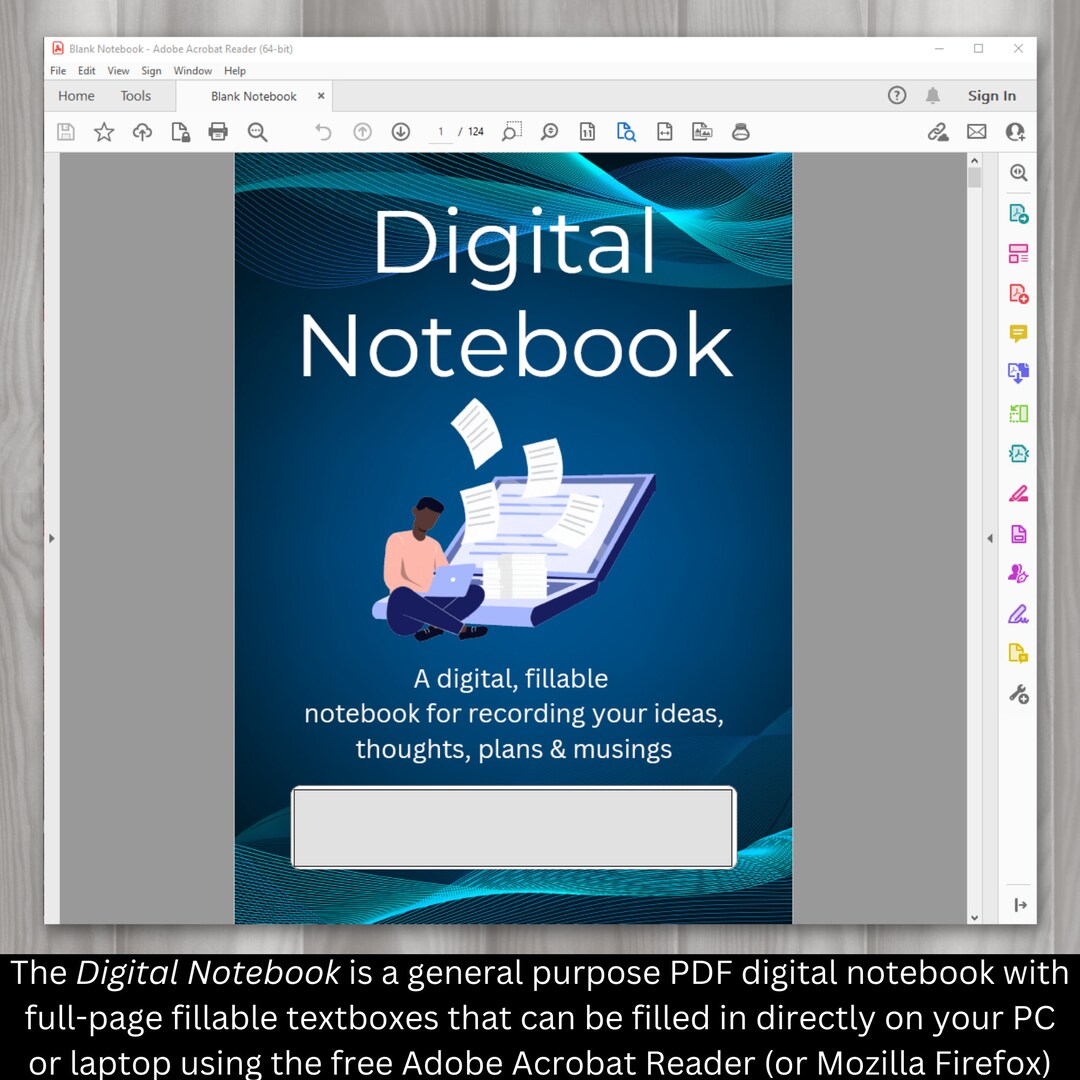
Task: Hide the tools pane with collapse icon
Action: (1018, 904)
